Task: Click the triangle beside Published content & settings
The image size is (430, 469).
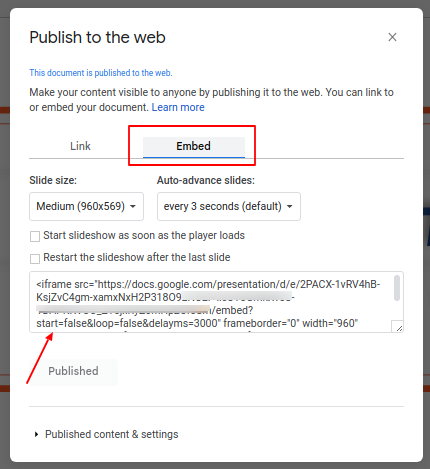Action: coord(37,434)
